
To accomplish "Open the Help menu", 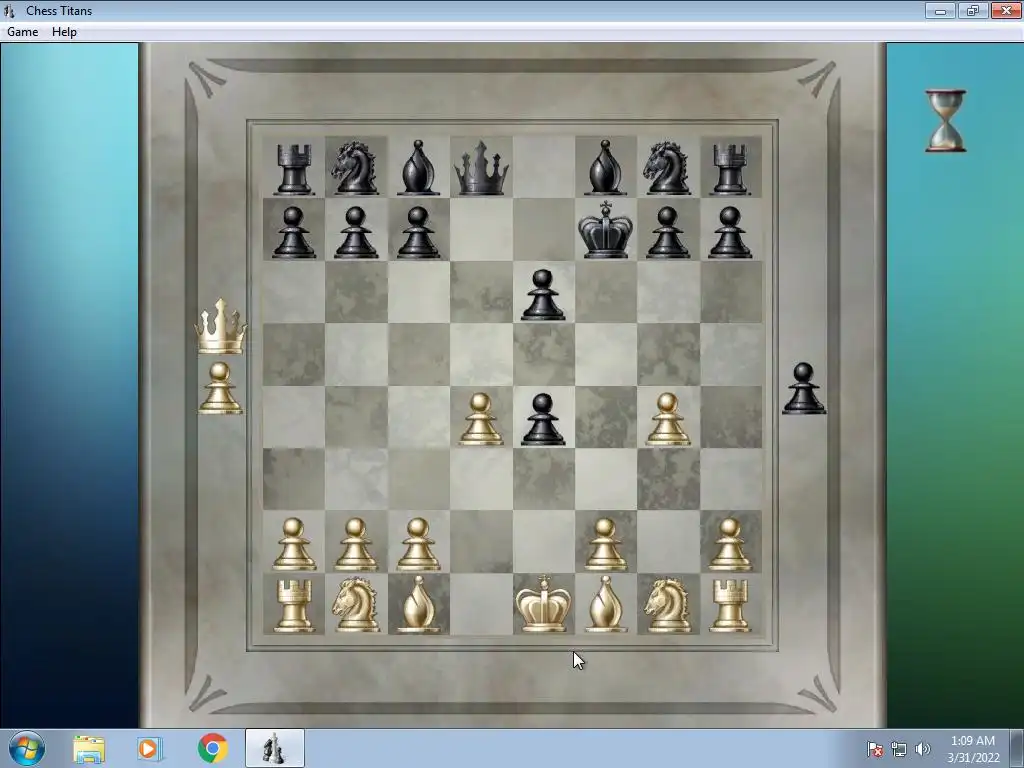I will click(64, 32).
